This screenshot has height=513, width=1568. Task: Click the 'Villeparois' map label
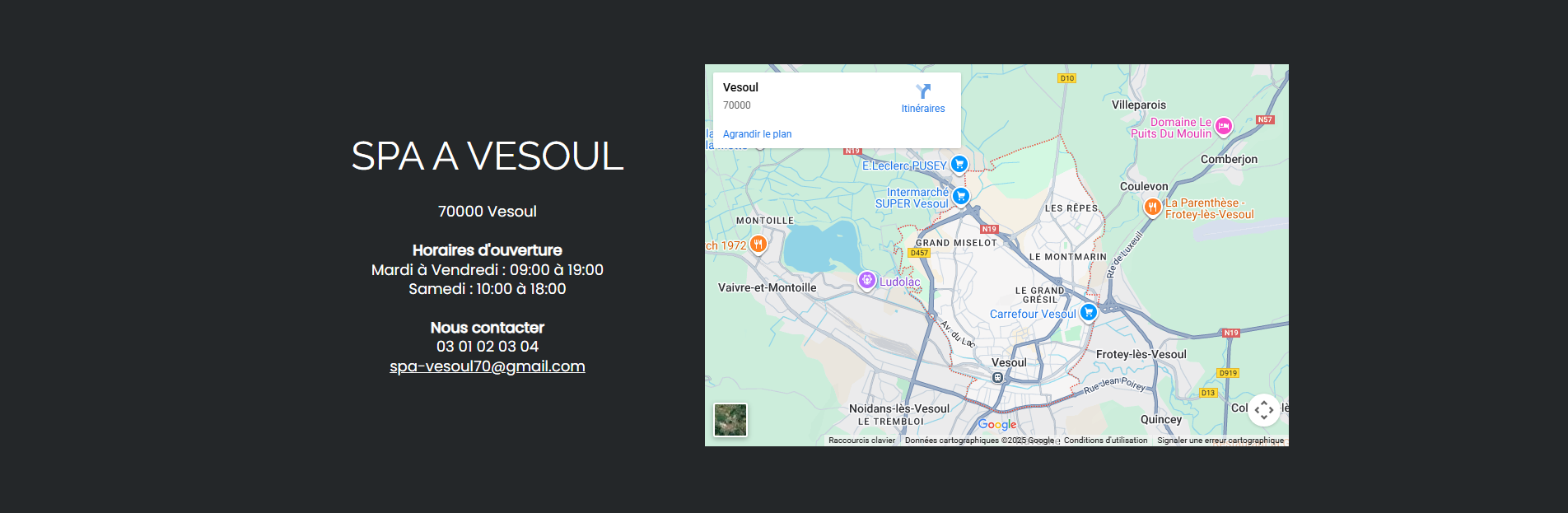pyautogui.click(x=1139, y=105)
